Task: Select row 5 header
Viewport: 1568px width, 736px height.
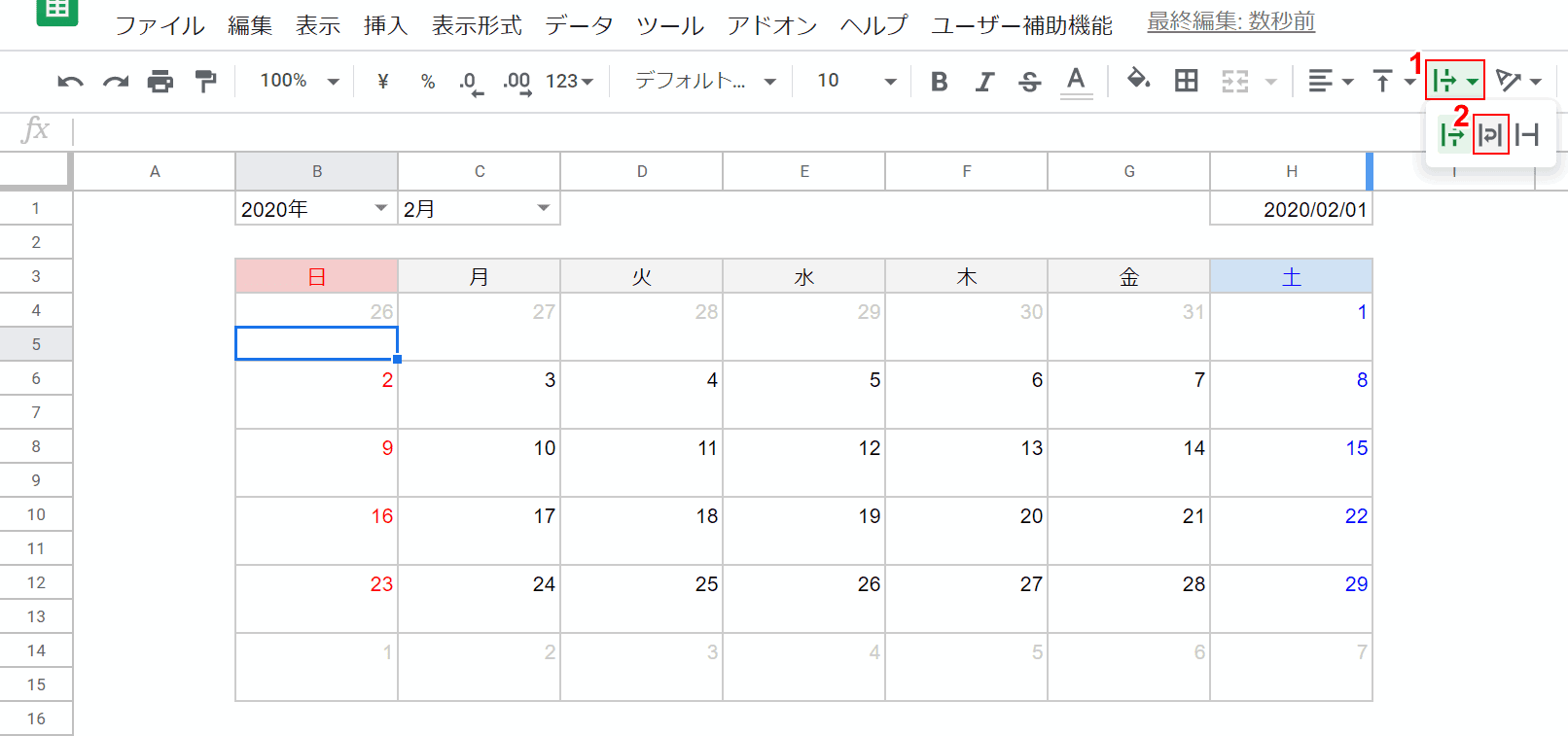Action: tap(36, 344)
